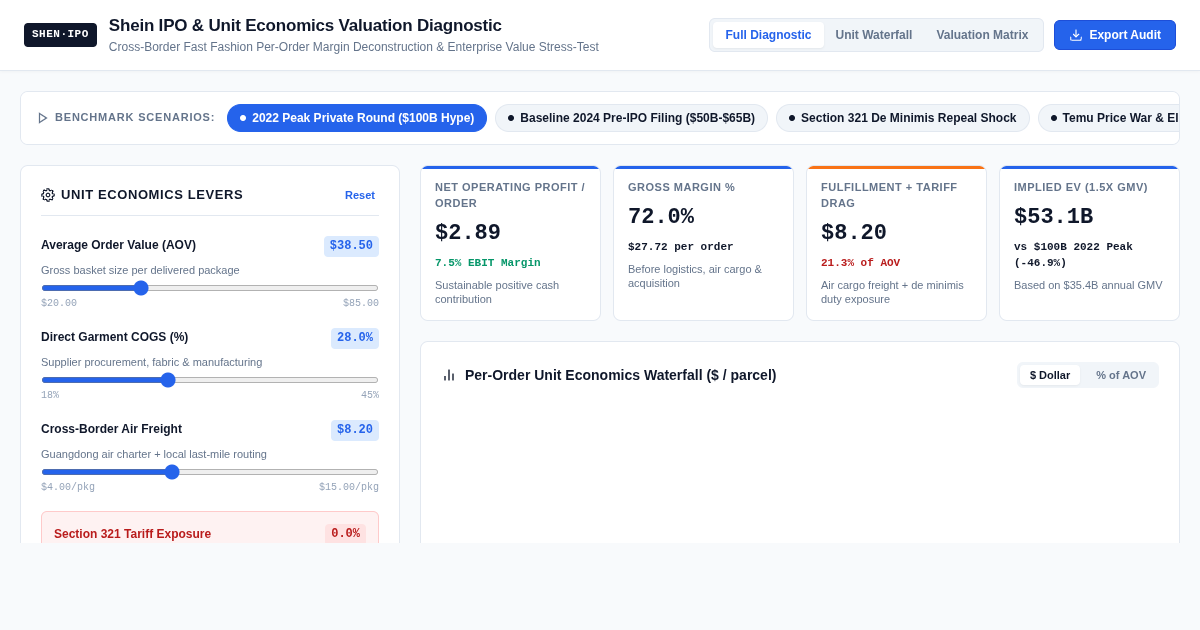Click the 28.0% COGS value badge

355,338
